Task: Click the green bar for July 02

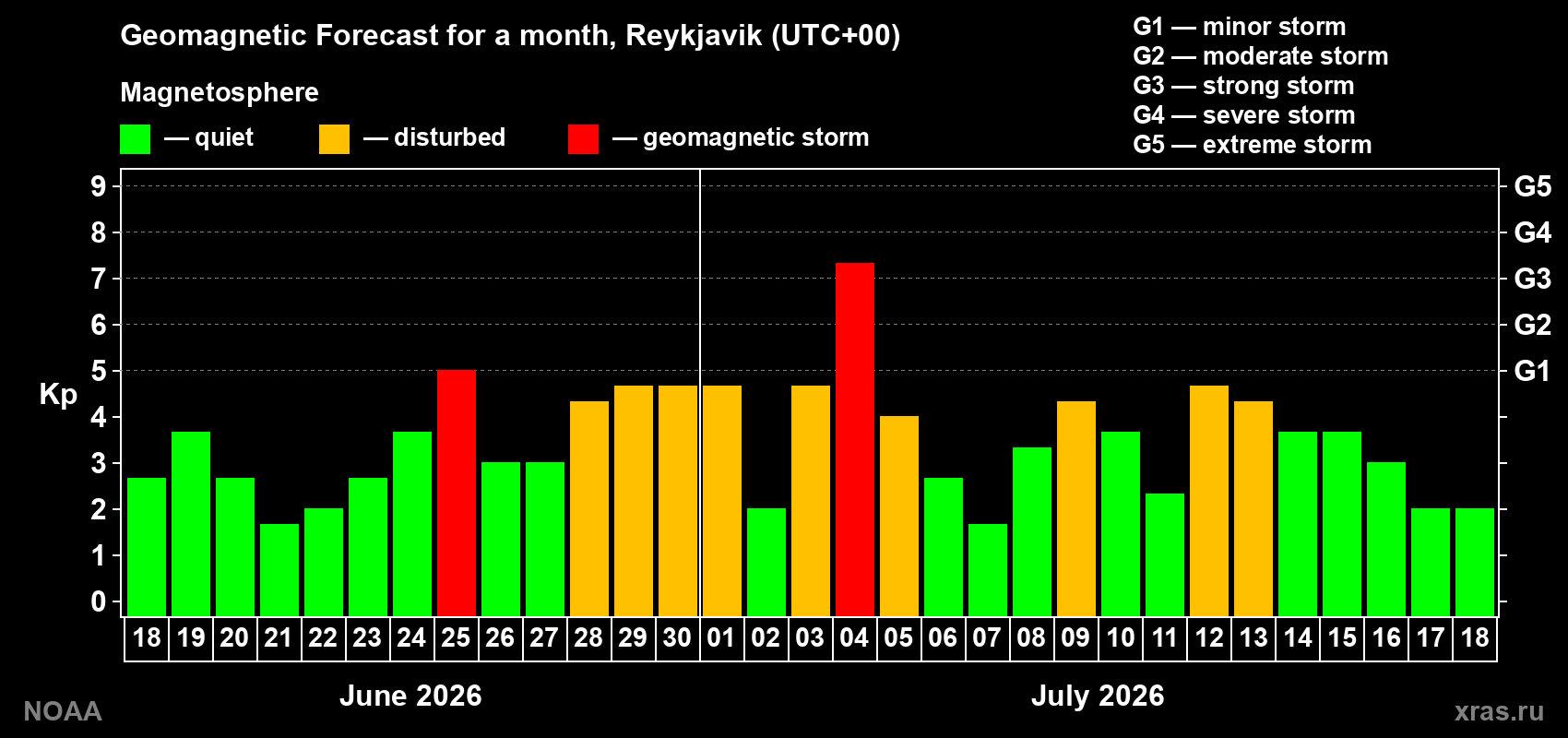Action: pos(766,562)
